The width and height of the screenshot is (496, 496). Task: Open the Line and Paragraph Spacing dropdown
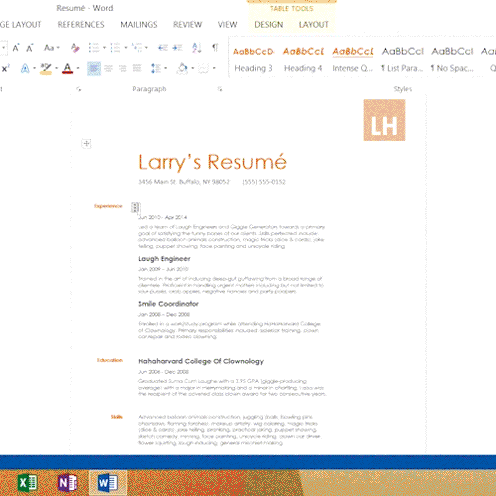(x=159, y=68)
